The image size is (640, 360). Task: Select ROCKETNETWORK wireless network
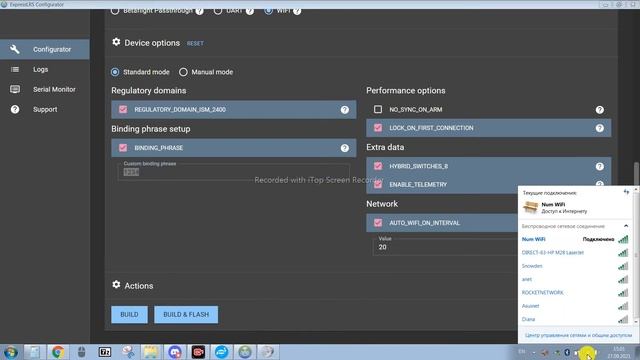(575, 293)
